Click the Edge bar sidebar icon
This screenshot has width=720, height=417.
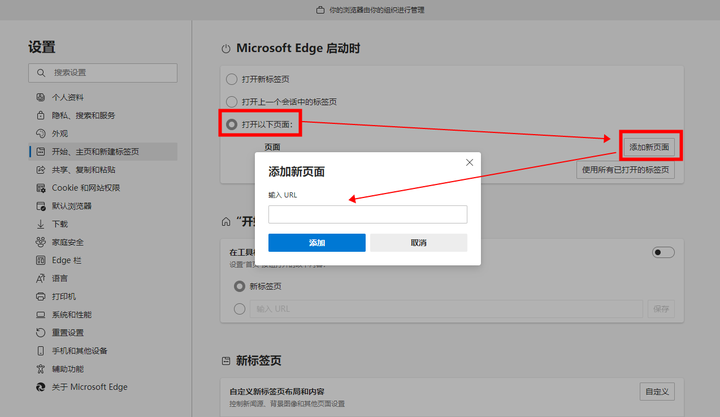pos(40,260)
